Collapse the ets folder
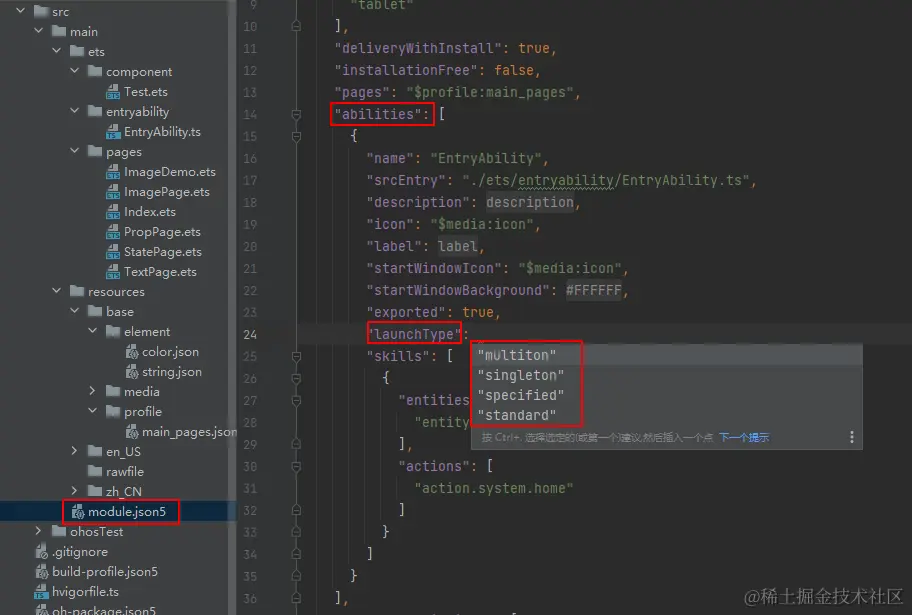The height and width of the screenshot is (615, 912). coord(56,51)
